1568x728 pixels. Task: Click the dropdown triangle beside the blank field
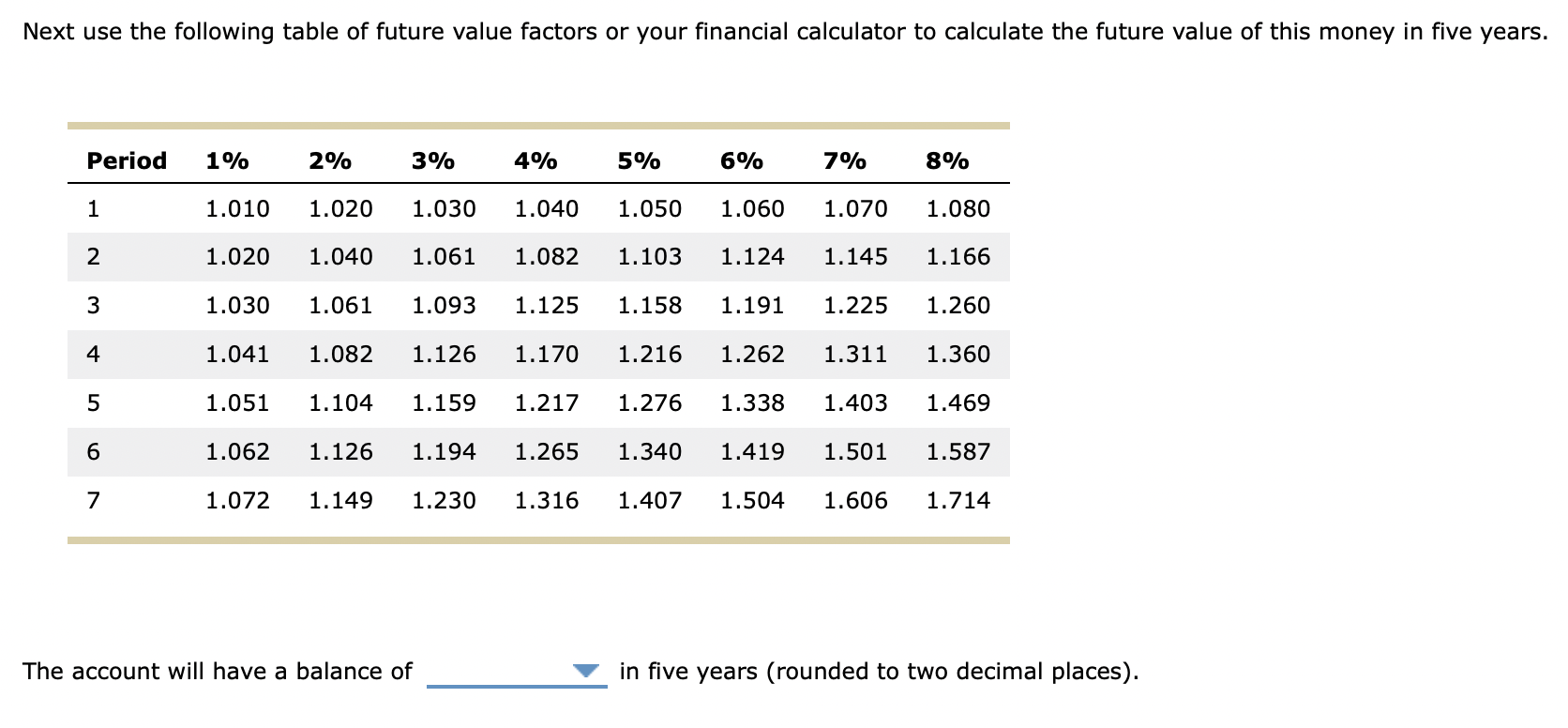[586, 670]
